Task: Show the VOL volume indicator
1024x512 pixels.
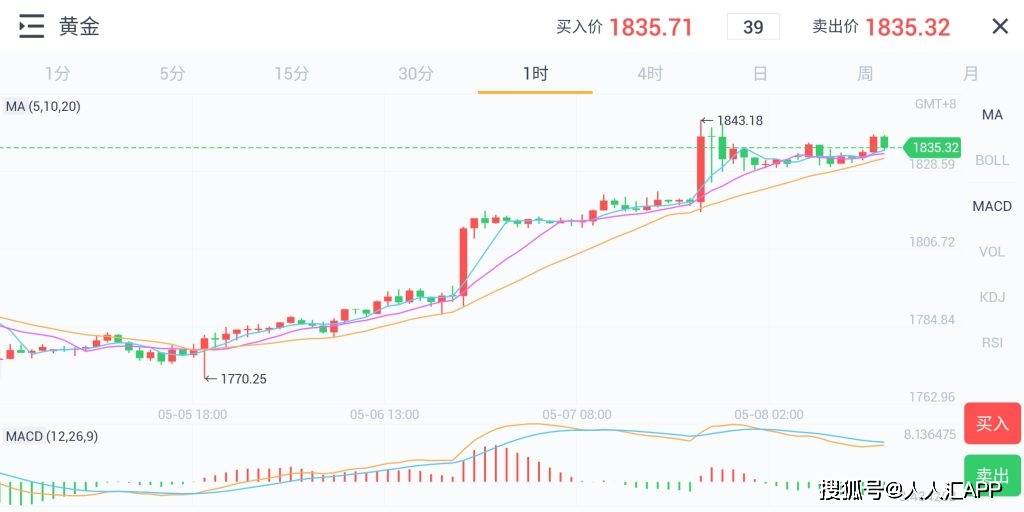Action: point(992,252)
